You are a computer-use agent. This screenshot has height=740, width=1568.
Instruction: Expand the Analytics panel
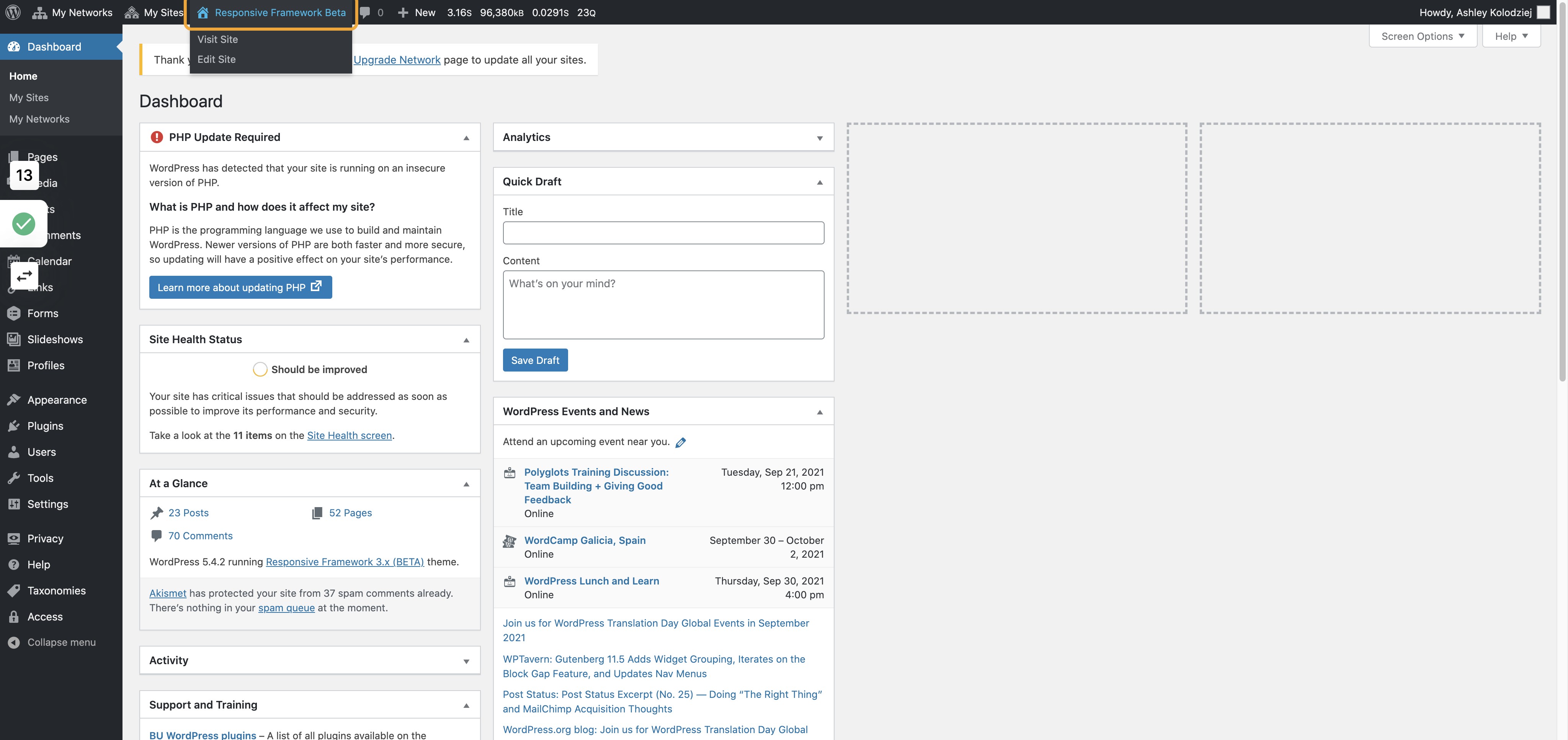(820, 138)
